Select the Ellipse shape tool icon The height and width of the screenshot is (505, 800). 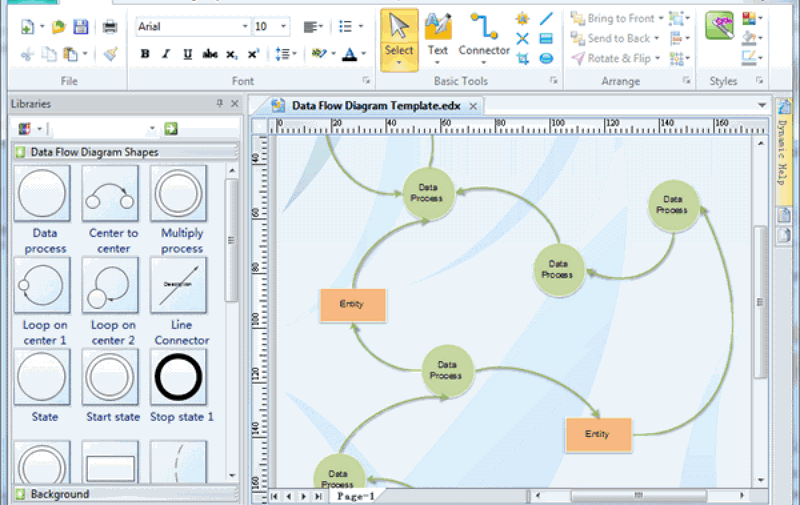pyautogui.click(x=546, y=58)
